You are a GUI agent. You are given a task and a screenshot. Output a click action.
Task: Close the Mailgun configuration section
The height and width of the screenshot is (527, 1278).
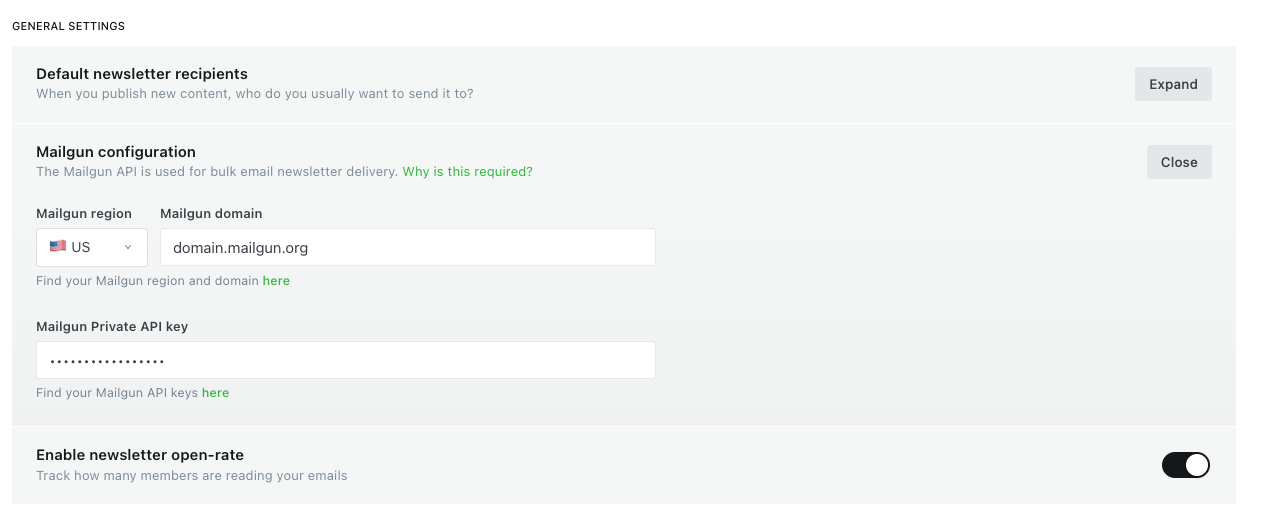click(1179, 162)
